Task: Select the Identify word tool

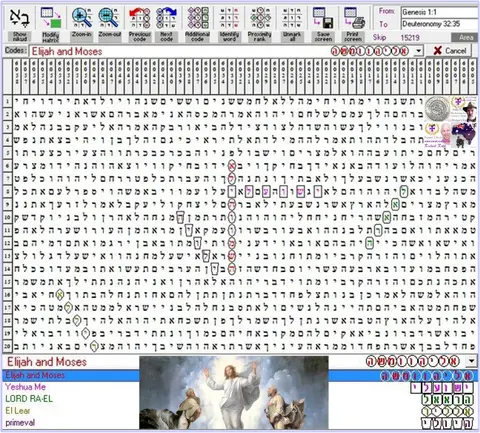Action: coord(229,17)
